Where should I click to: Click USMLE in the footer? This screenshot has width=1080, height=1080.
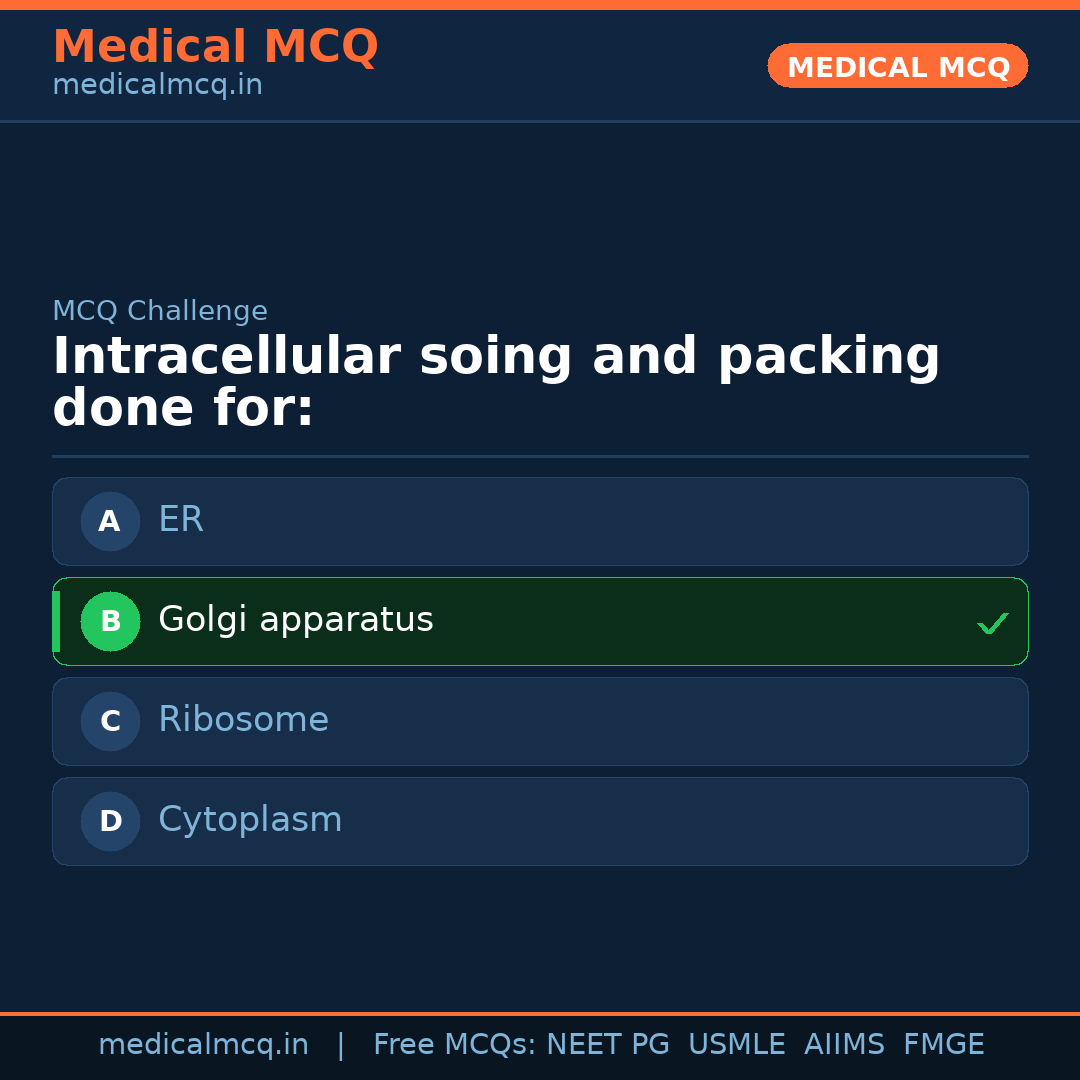click(736, 1045)
